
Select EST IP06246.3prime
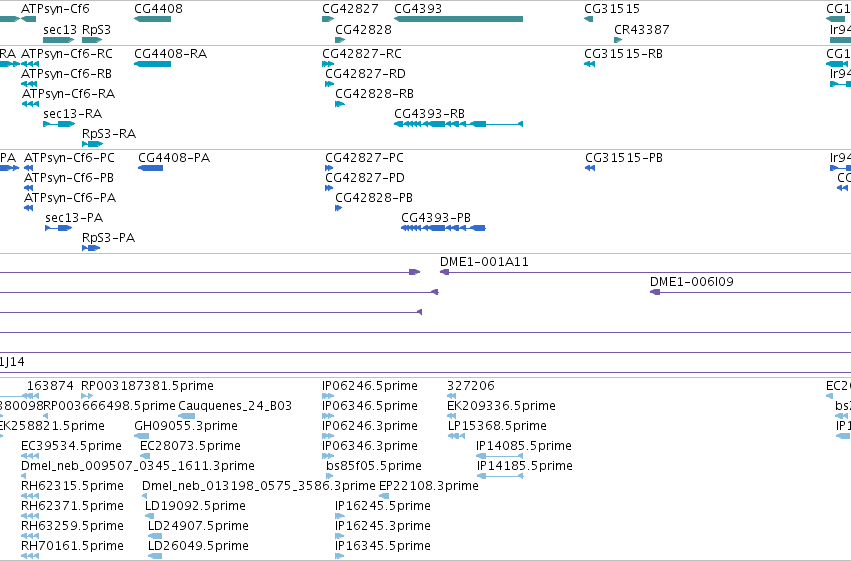coord(370,426)
